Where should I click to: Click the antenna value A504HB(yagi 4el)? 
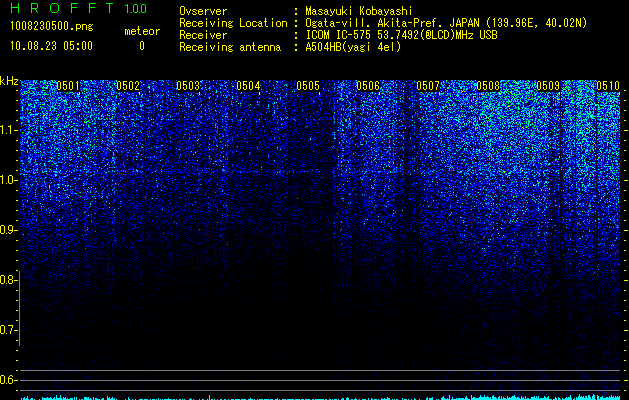(353, 47)
